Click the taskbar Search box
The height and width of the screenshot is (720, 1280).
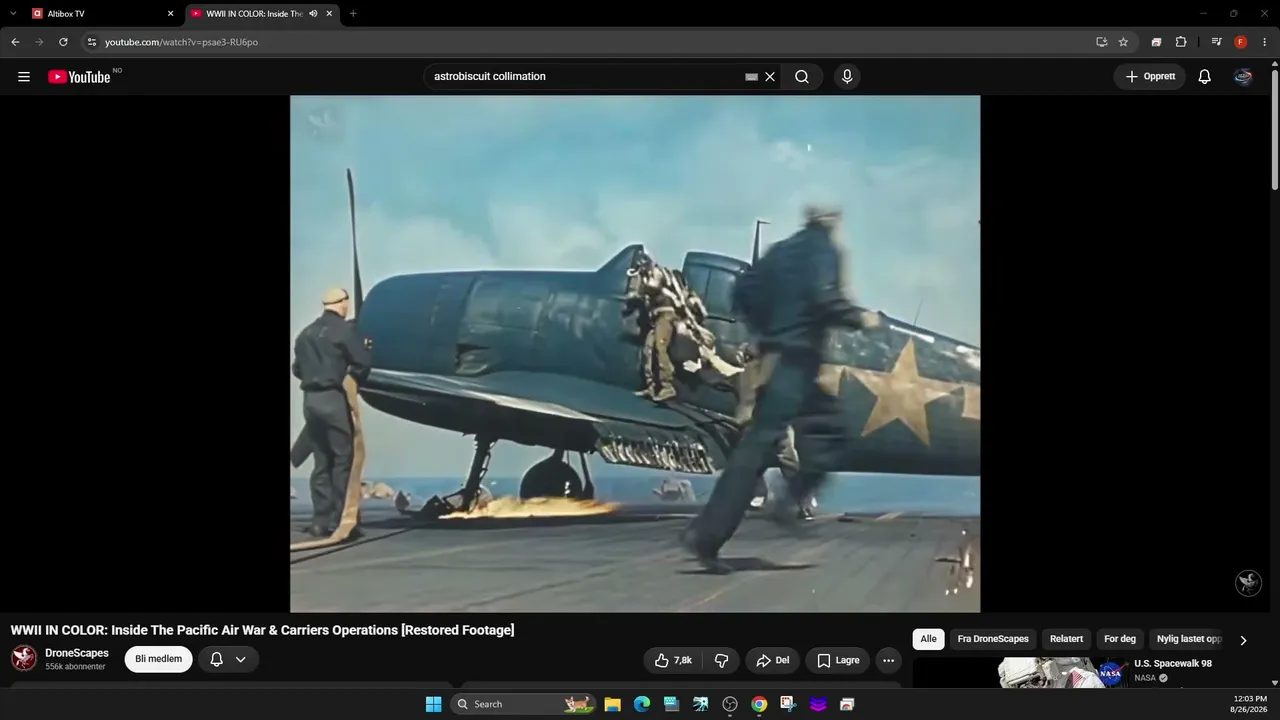[523, 704]
